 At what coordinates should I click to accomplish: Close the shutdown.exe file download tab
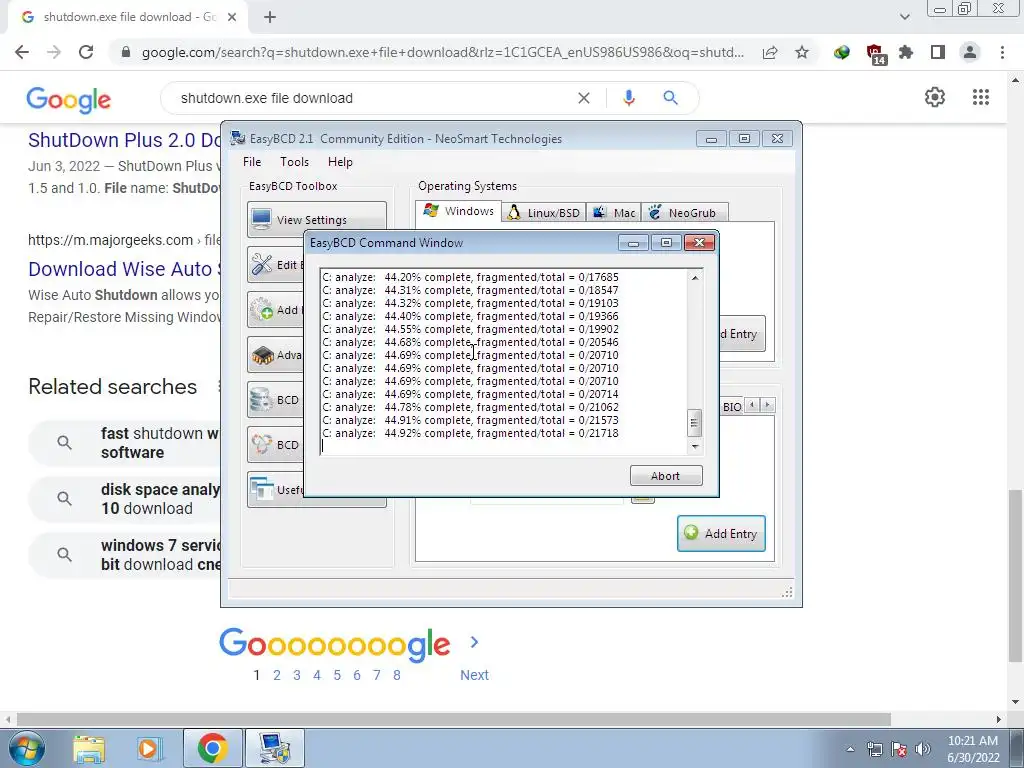tap(232, 17)
